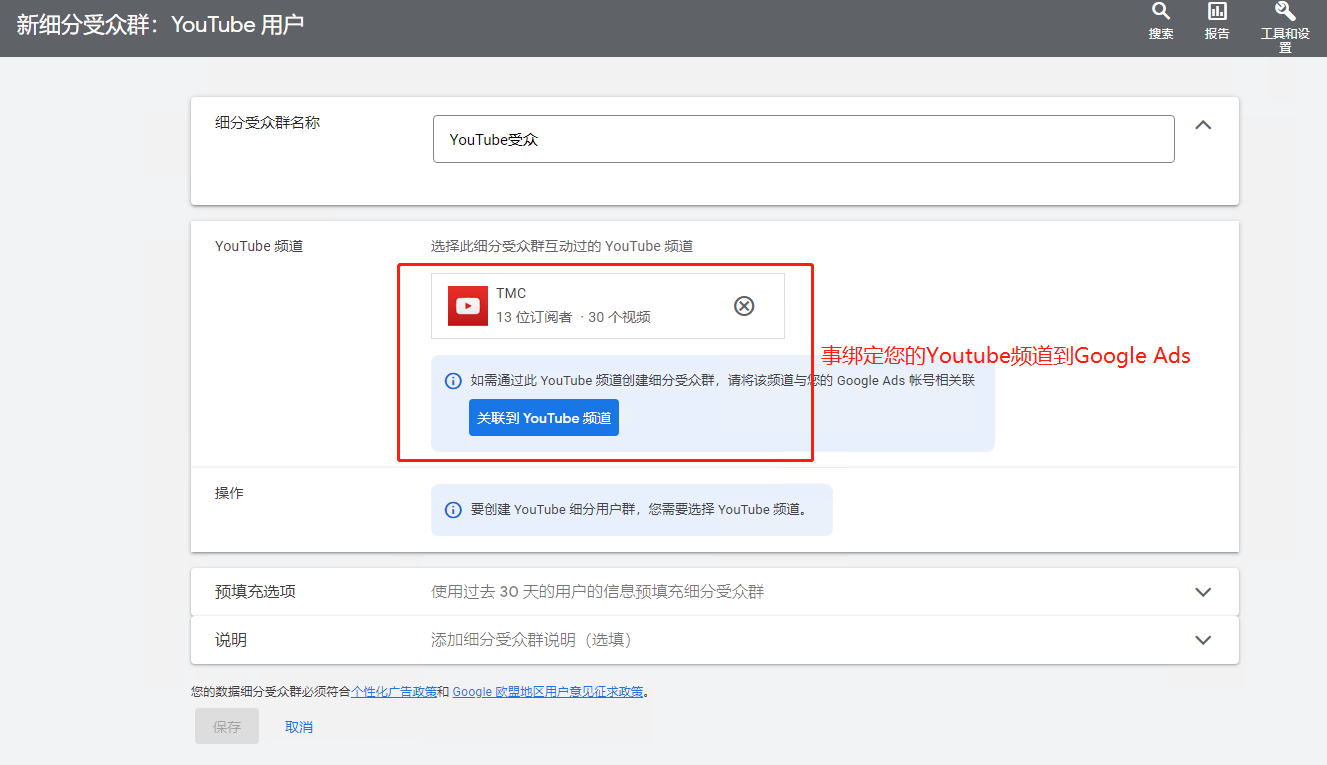Remove the TMC channel with the X icon
Image resolution: width=1327 pixels, height=765 pixels.
pyautogui.click(x=744, y=306)
